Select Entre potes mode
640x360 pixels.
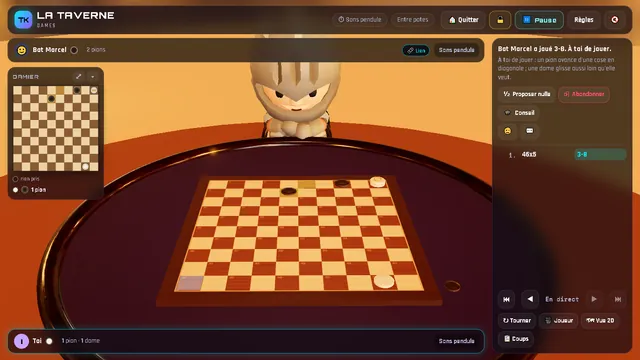(413, 20)
